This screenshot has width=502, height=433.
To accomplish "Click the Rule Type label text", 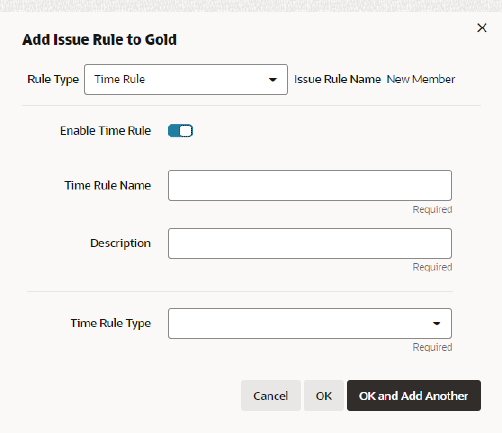I will point(53,79).
